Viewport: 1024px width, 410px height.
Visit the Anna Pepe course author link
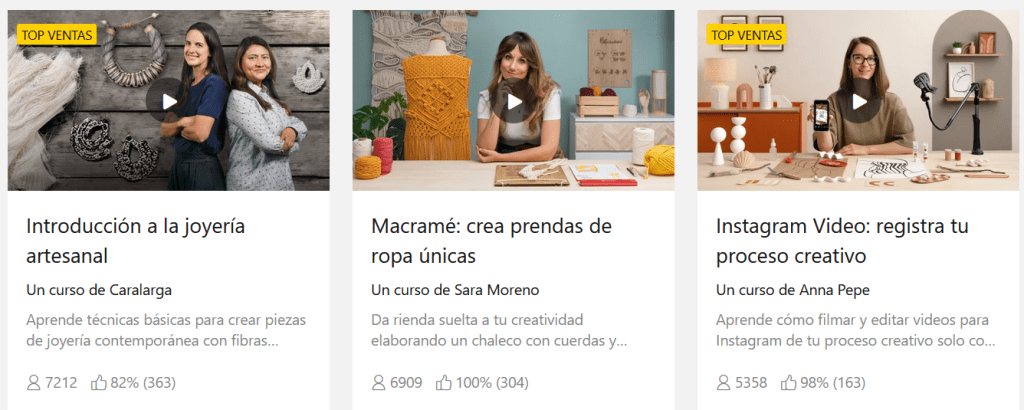click(834, 290)
